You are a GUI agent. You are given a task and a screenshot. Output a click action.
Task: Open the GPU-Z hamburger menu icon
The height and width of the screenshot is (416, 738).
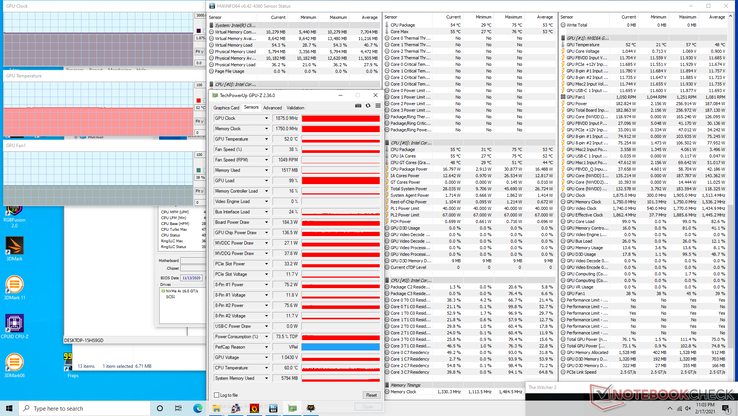click(x=377, y=106)
